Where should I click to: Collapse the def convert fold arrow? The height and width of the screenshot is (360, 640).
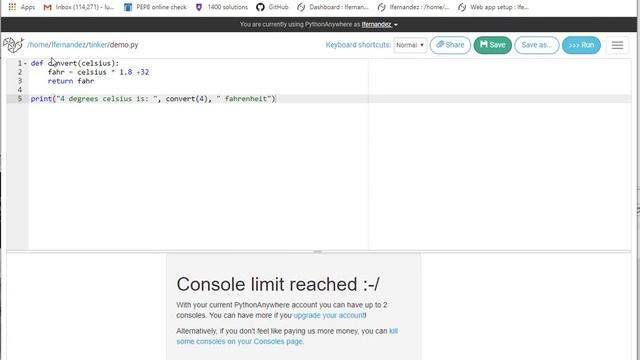(25, 63)
